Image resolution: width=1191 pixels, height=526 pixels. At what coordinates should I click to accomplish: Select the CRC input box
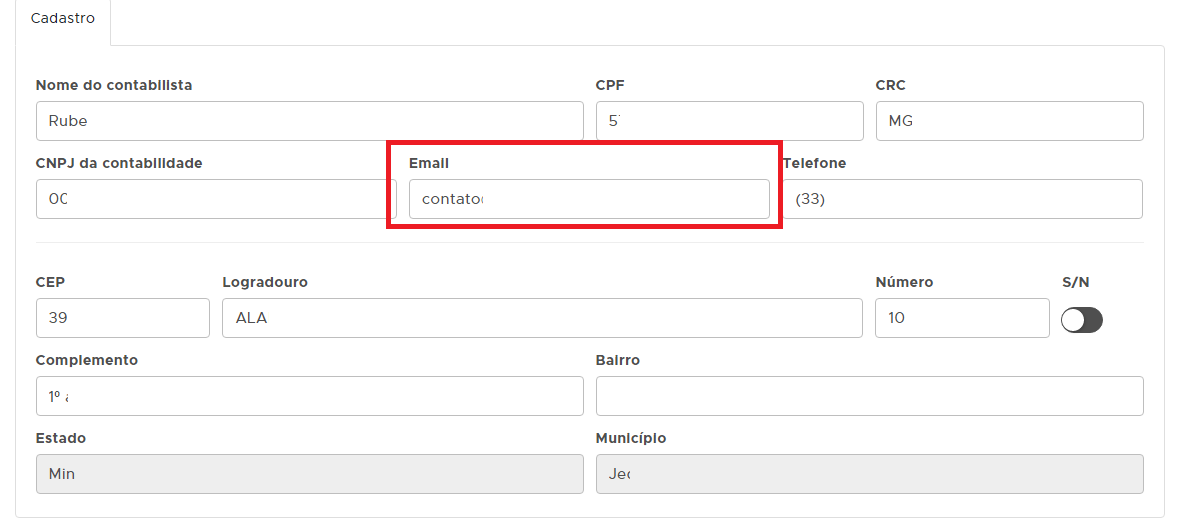(1009, 121)
